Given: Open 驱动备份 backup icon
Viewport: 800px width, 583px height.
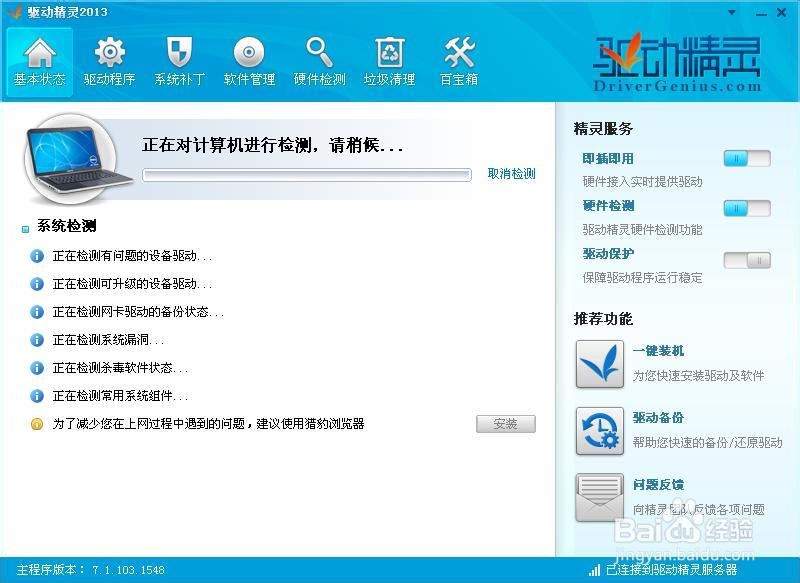Looking at the screenshot, I should click(x=597, y=428).
